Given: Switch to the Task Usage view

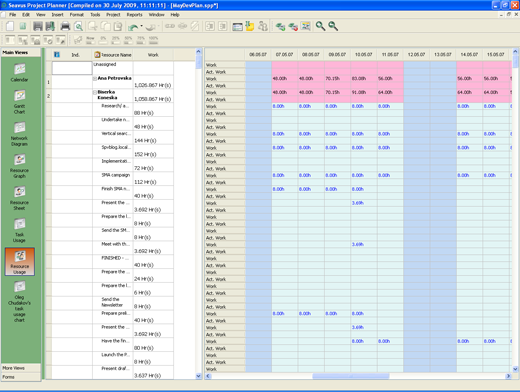Looking at the screenshot, I should click(19, 230).
